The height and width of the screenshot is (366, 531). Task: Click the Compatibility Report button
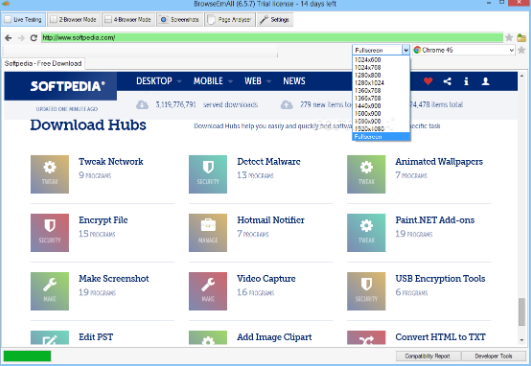(x=428, y=356)
